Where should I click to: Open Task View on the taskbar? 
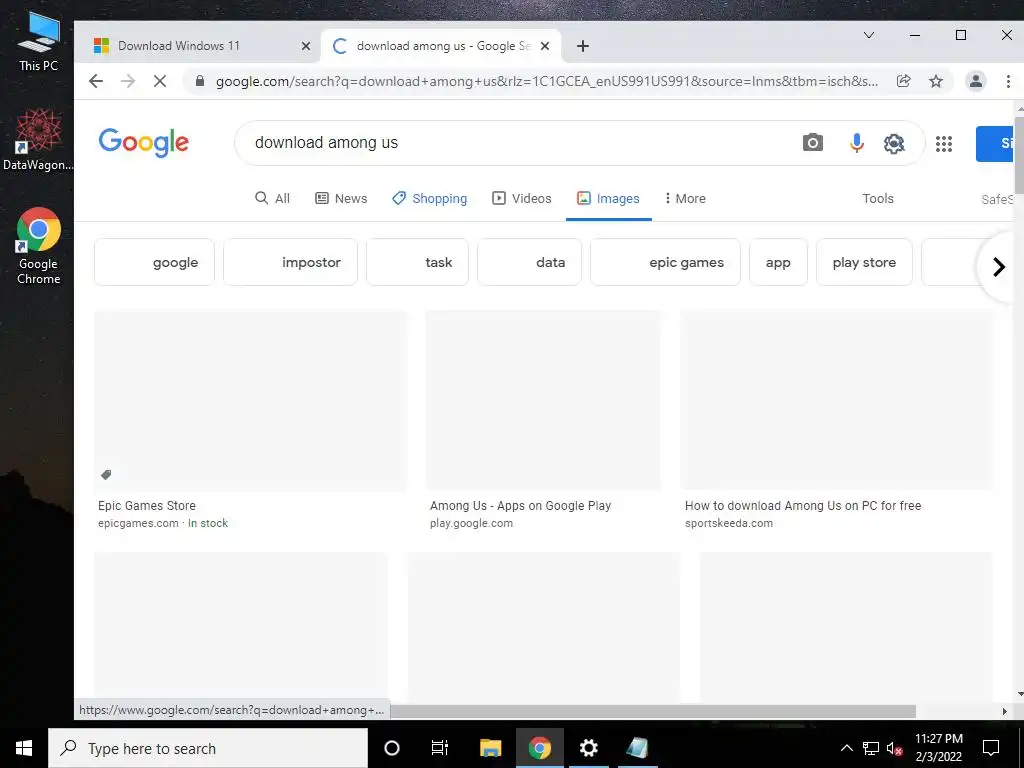pyautogui.click(x=440, y=748)
